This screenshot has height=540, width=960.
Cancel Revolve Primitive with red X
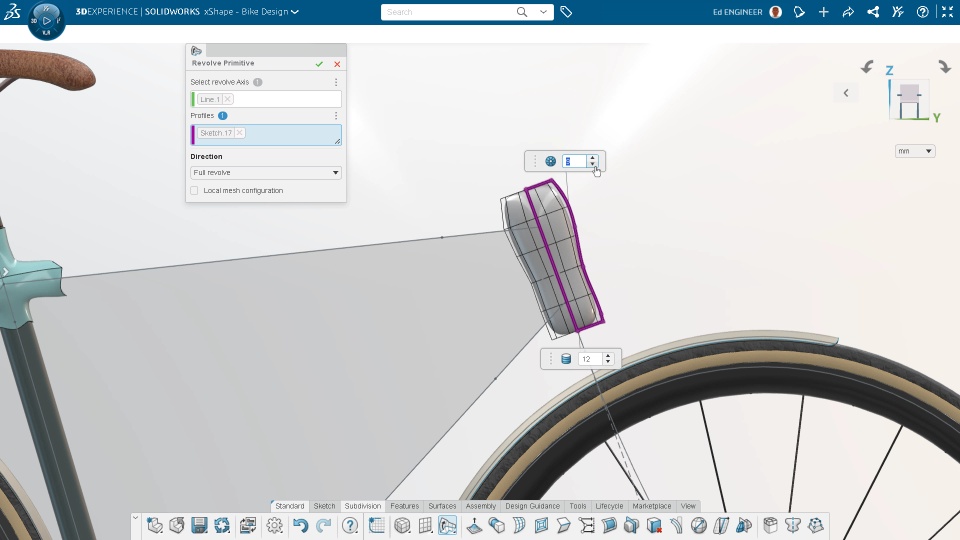tap(337, 64)
